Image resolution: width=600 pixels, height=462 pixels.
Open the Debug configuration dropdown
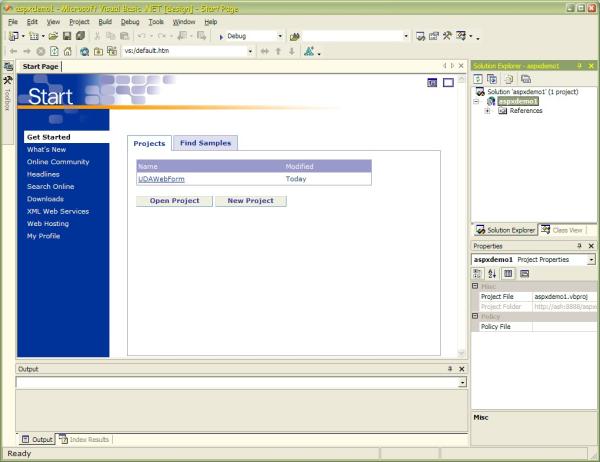pos(280,36)
